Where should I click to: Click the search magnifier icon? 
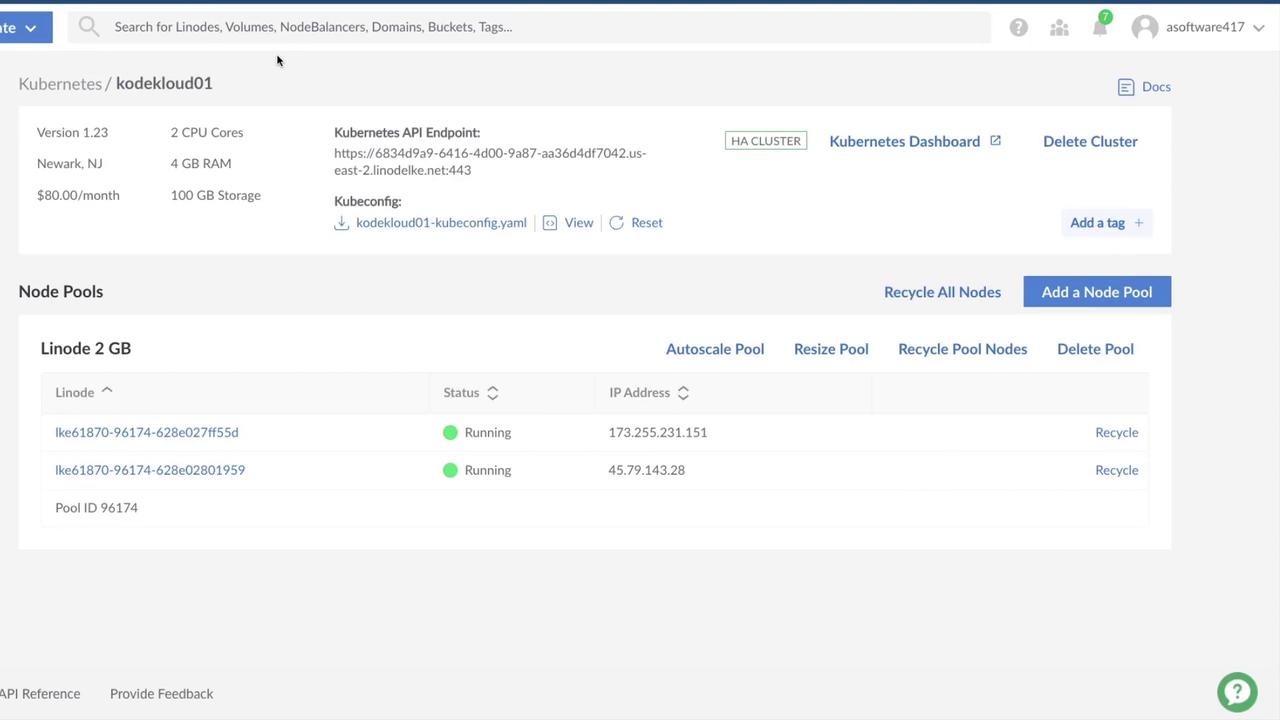point(89,27)
